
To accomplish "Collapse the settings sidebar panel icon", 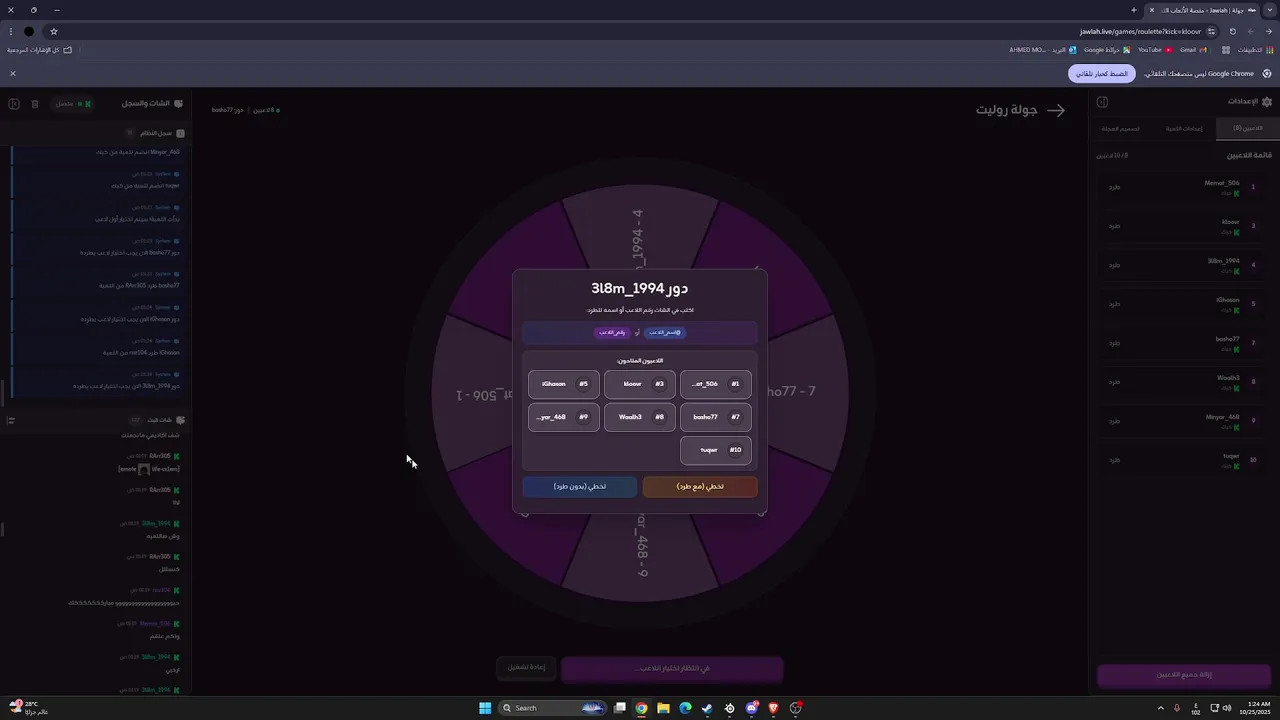I will [1102, 102].
